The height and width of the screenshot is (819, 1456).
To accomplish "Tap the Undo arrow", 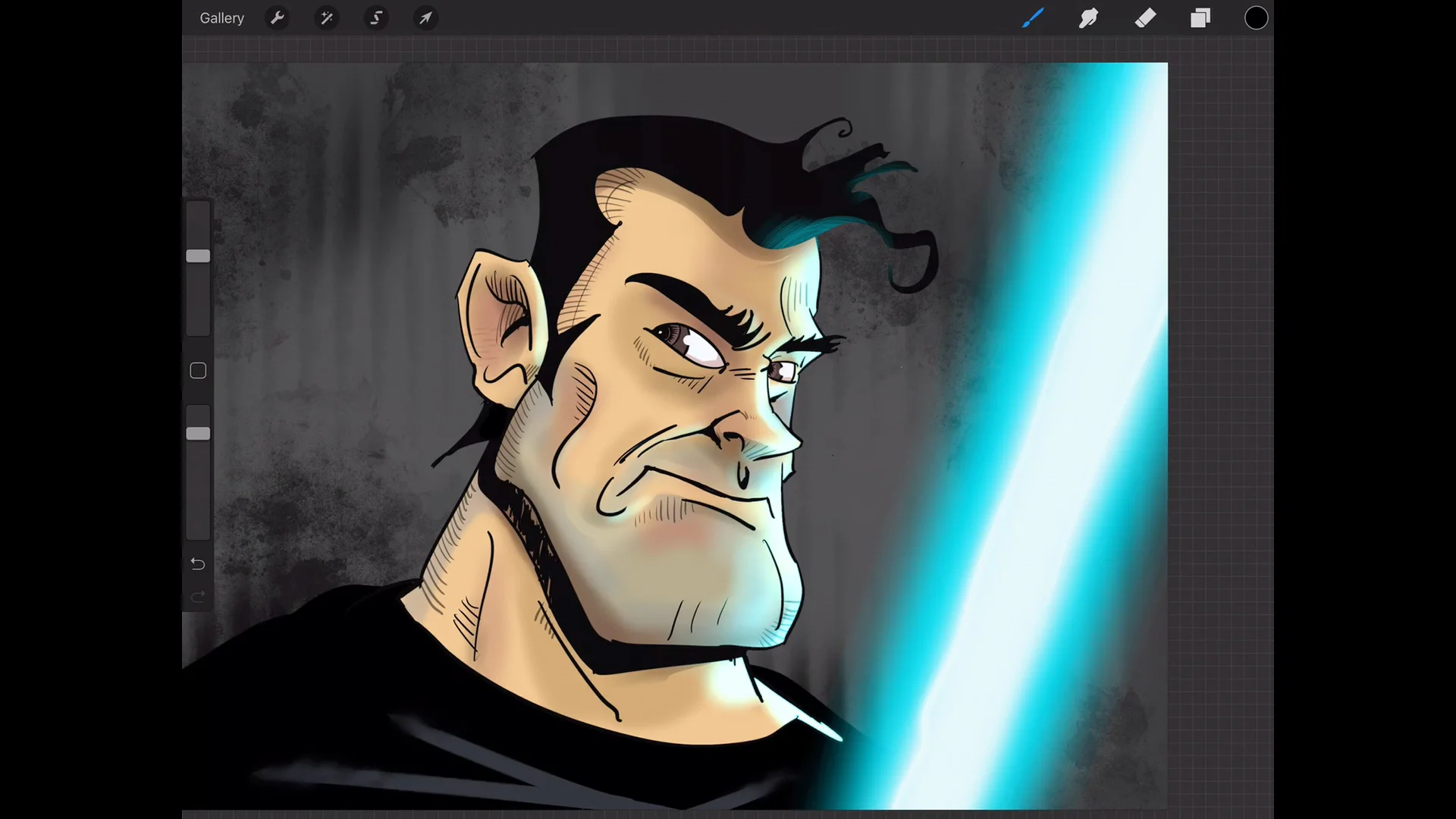I will coord(198,564).
